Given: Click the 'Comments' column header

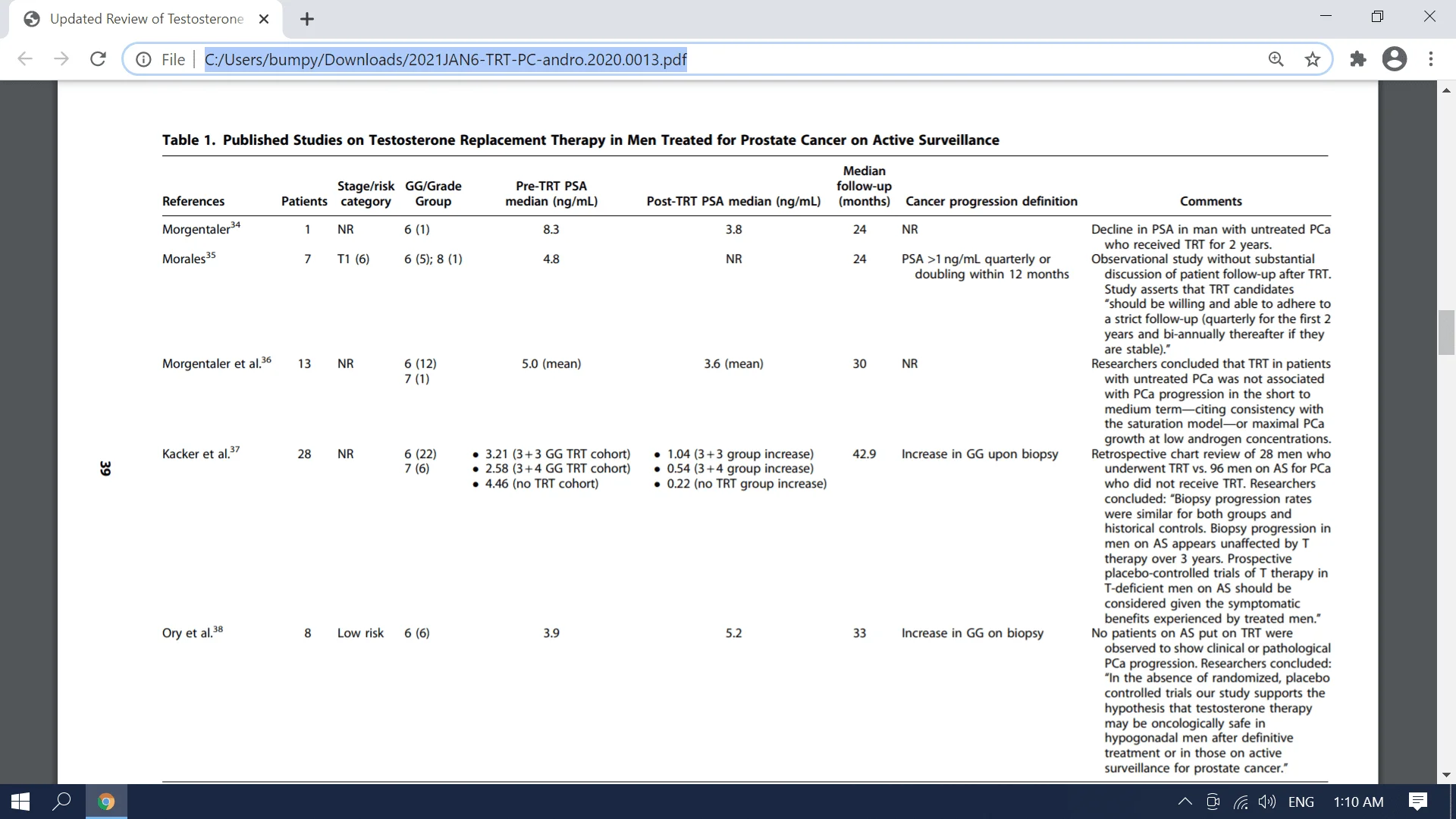Looking at the screenshot, I should point(1210,201).
